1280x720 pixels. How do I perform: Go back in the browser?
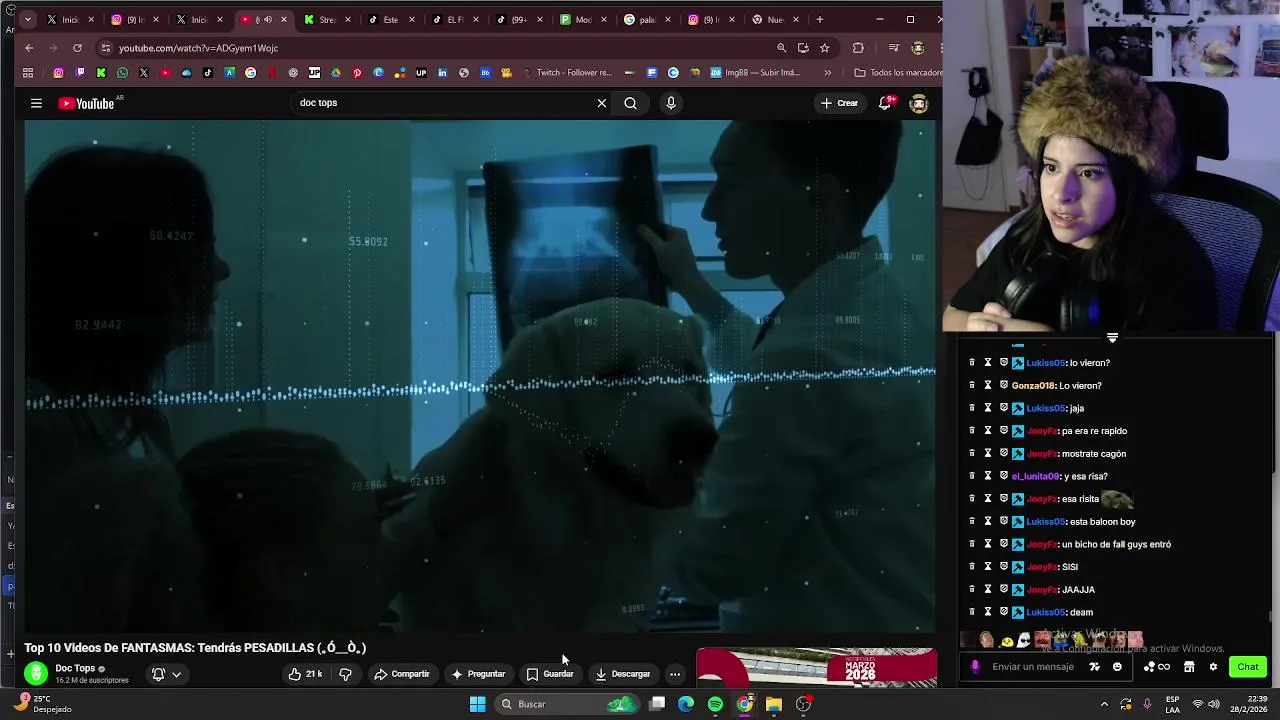click(29, 48)
